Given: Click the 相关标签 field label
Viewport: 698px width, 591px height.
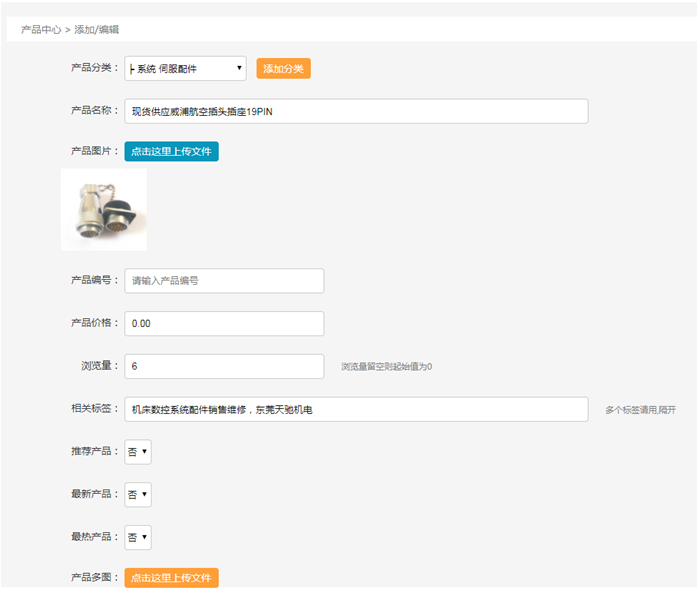Looking at the screenshot, I should (x=94, y=408).
